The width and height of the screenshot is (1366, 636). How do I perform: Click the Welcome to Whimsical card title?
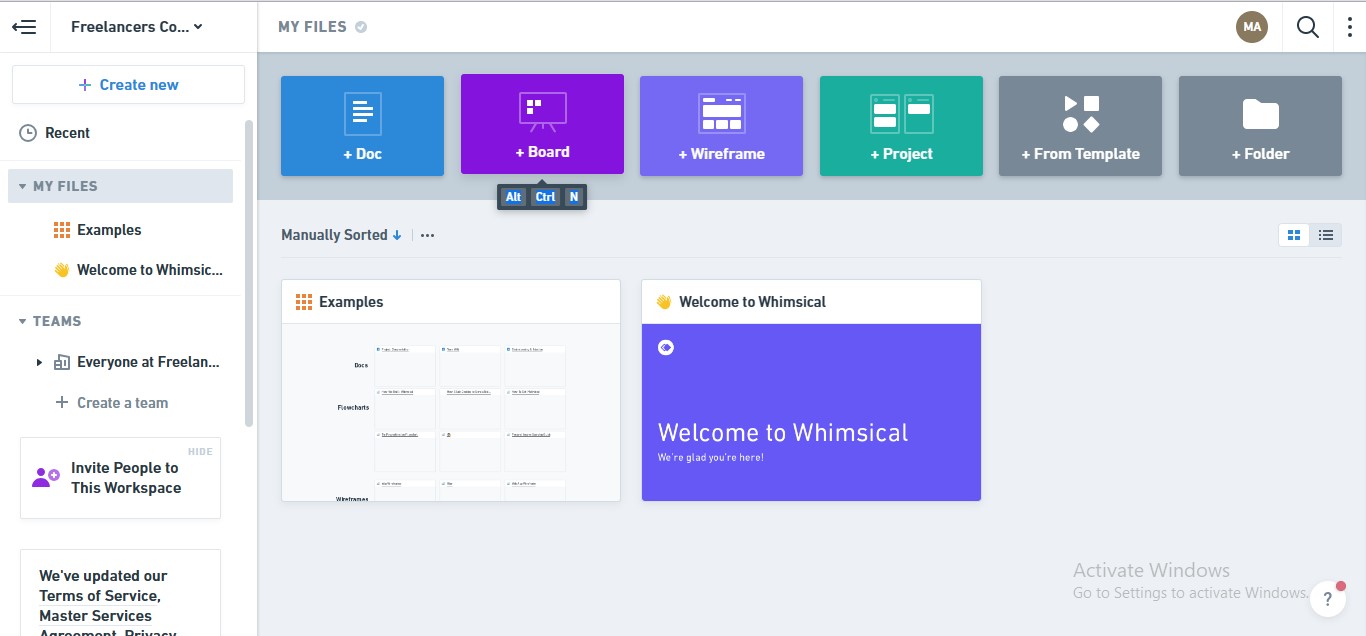tap(752, 302)
